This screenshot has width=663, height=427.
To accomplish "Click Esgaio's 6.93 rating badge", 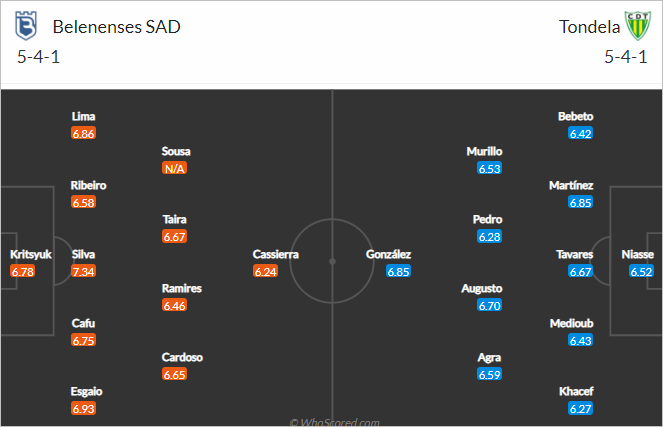I will tap(83, 409).
